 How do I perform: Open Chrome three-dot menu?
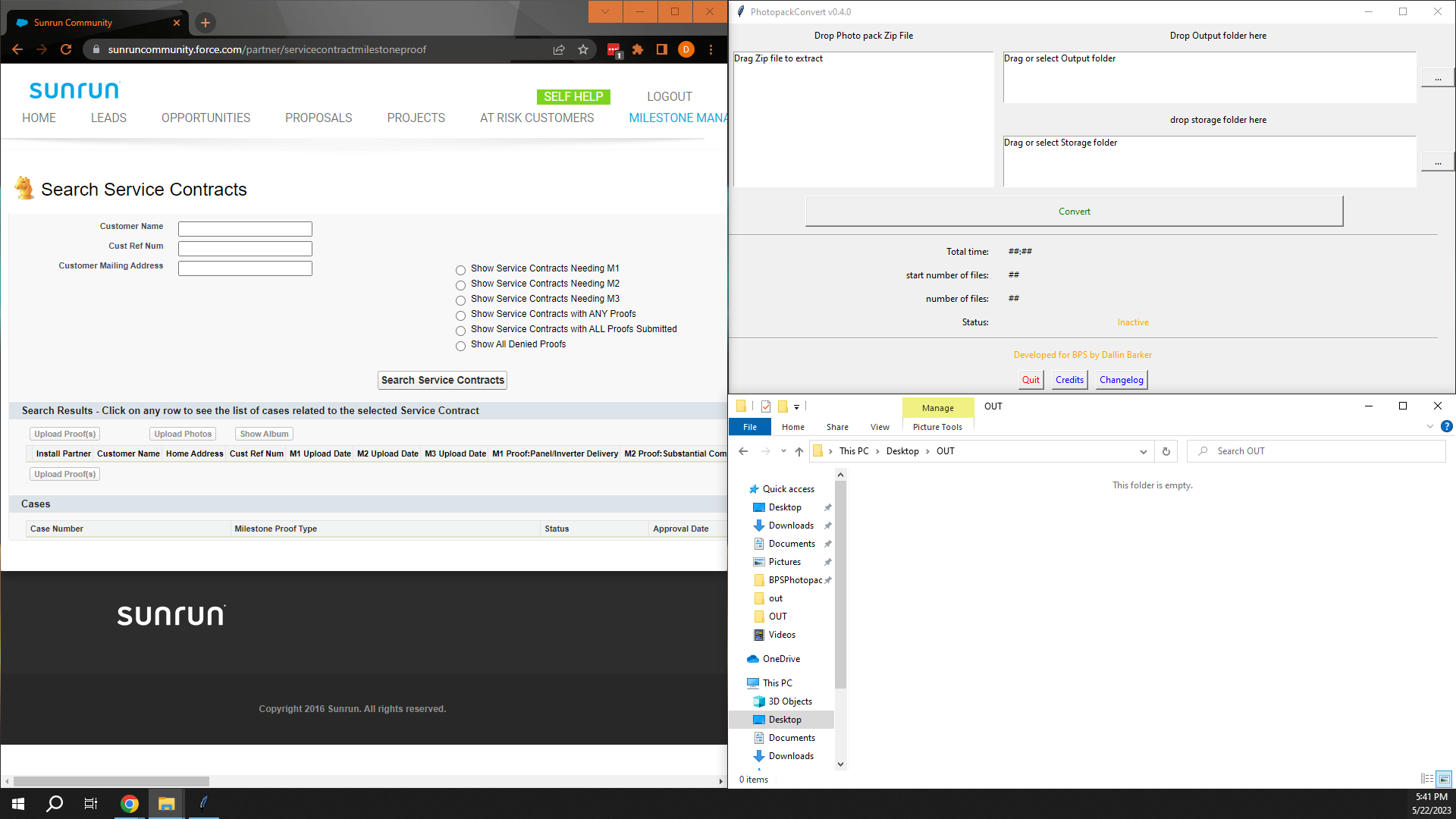pyautogui.click(x=711, y=49)
